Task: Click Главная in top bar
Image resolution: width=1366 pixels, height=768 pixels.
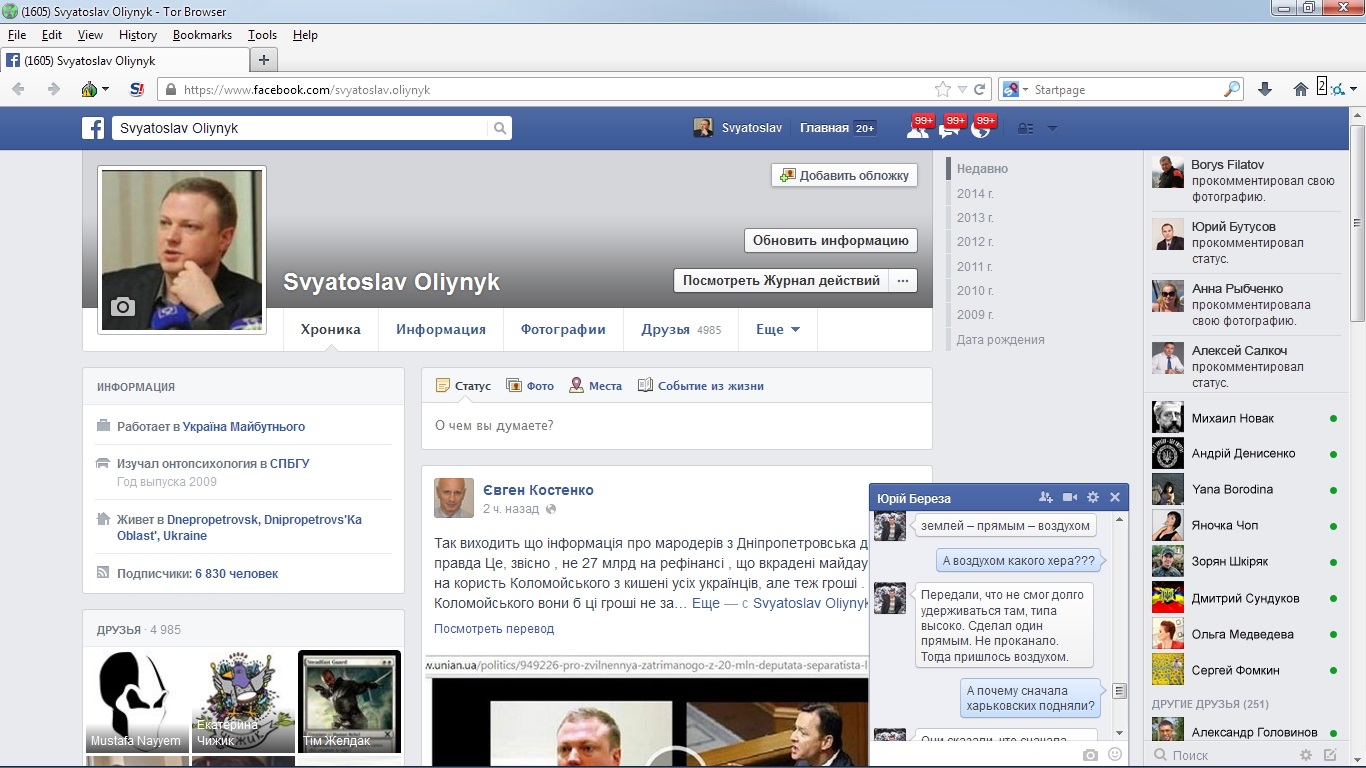Action: 824,128
